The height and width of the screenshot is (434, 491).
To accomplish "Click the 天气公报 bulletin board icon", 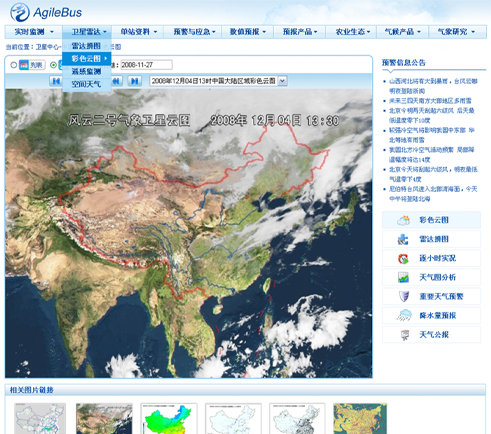I will [405, 335].
